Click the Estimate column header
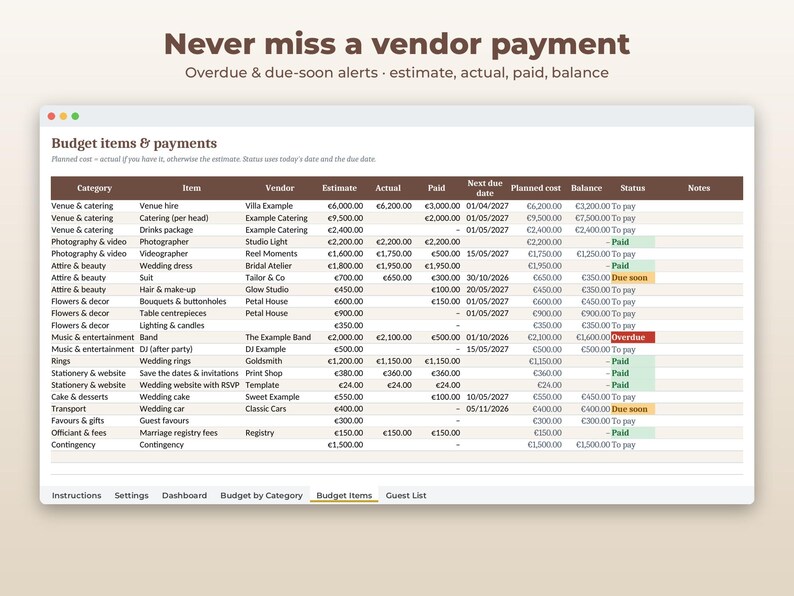 point(339,188)
